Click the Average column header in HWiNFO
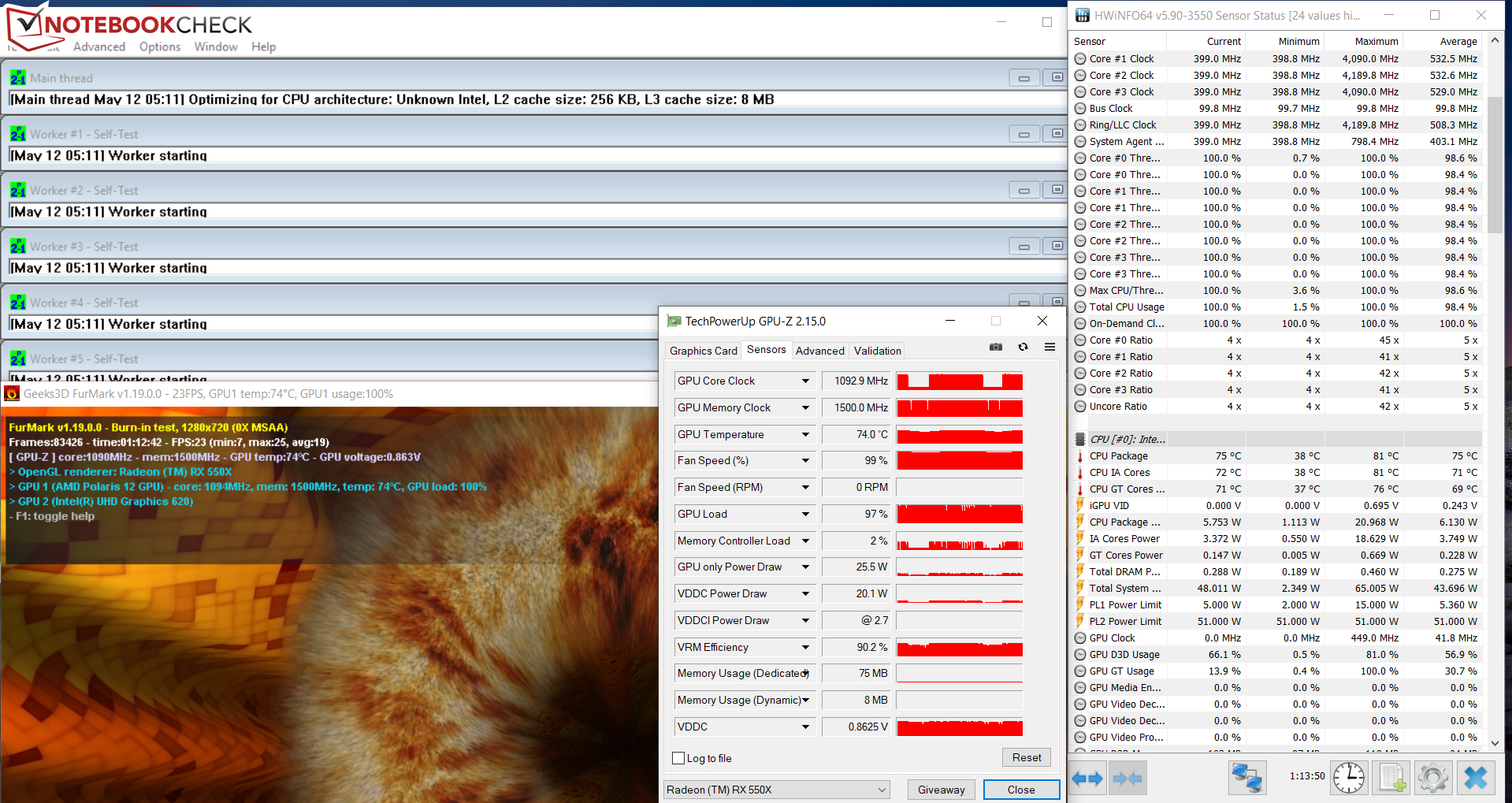The image size is (1512, 803). point(1443,41)
